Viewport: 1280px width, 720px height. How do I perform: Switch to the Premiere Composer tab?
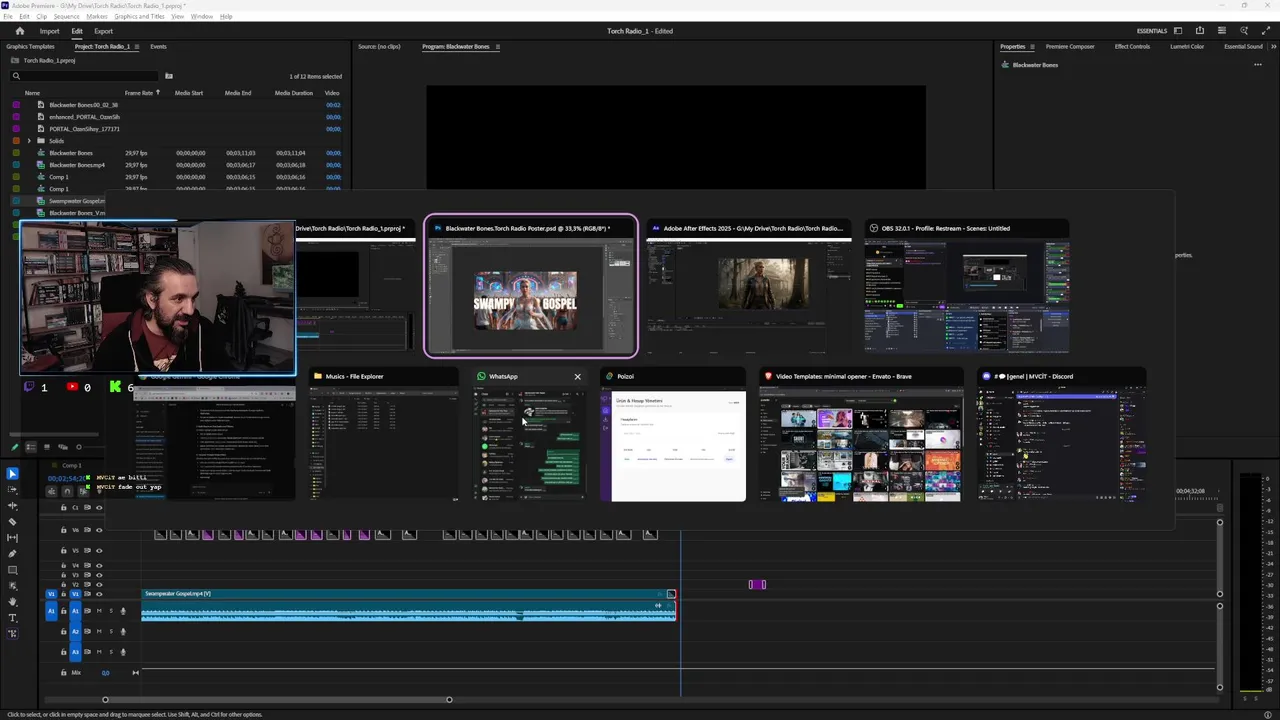coord(1070,46)
